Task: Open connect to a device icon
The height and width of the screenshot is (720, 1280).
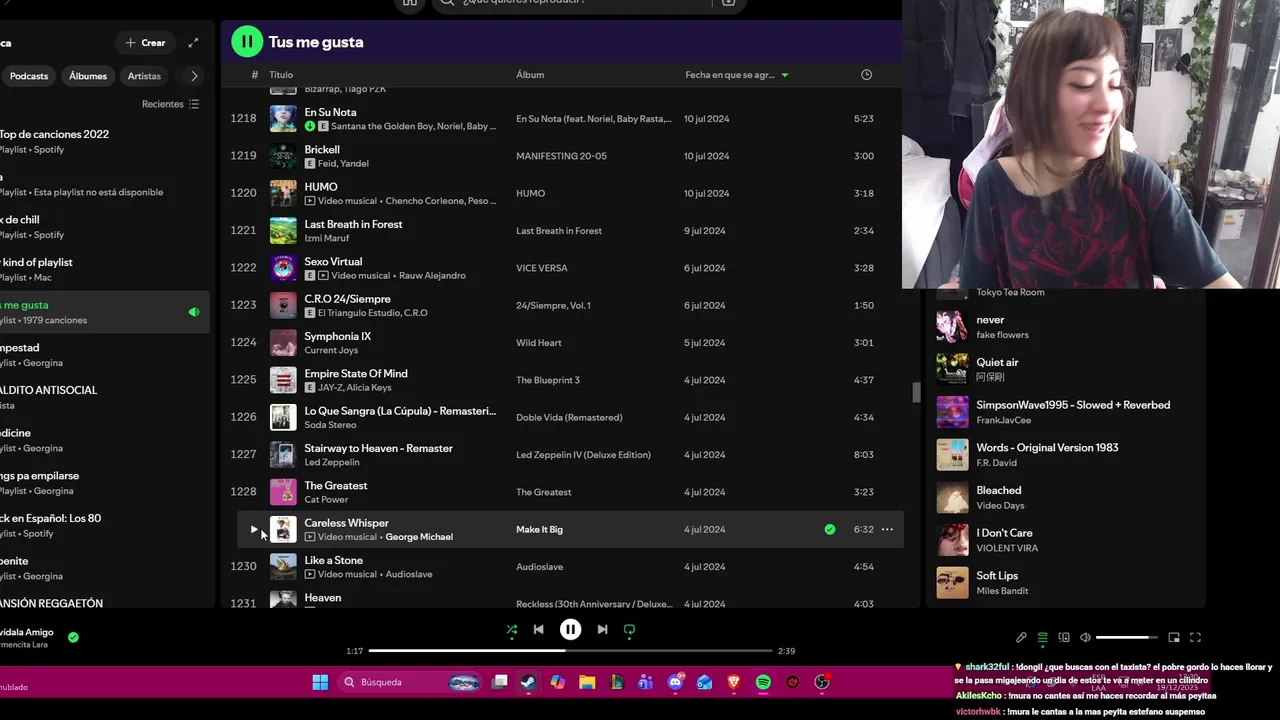Action: coord(1064,637)
